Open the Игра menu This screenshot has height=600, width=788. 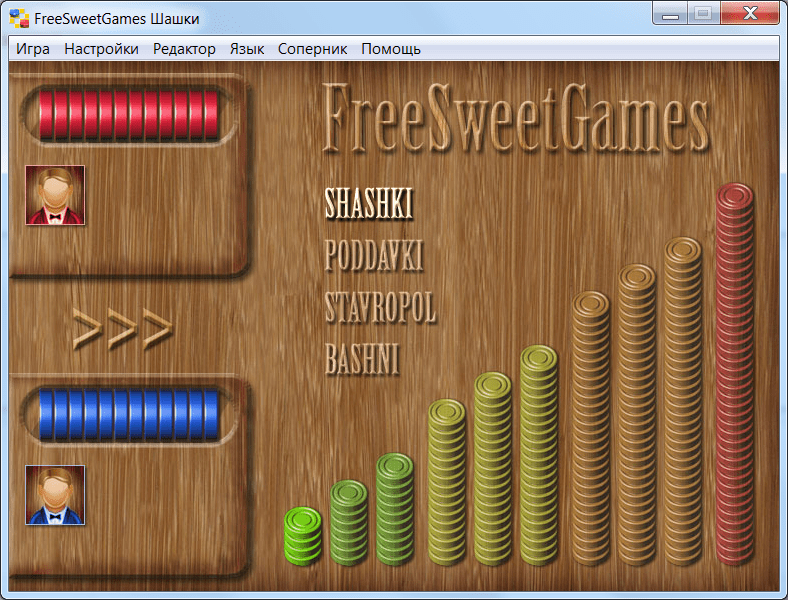pos(33,49)
